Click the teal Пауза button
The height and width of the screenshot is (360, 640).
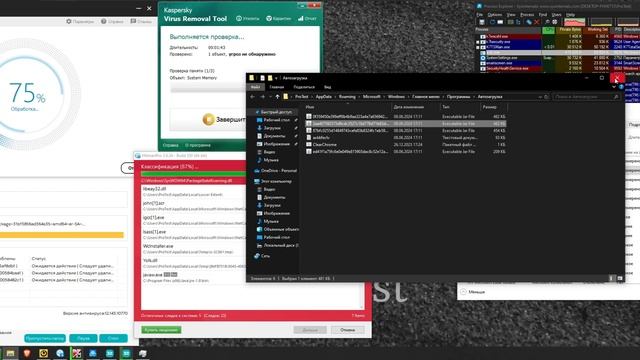click(83, 338)
